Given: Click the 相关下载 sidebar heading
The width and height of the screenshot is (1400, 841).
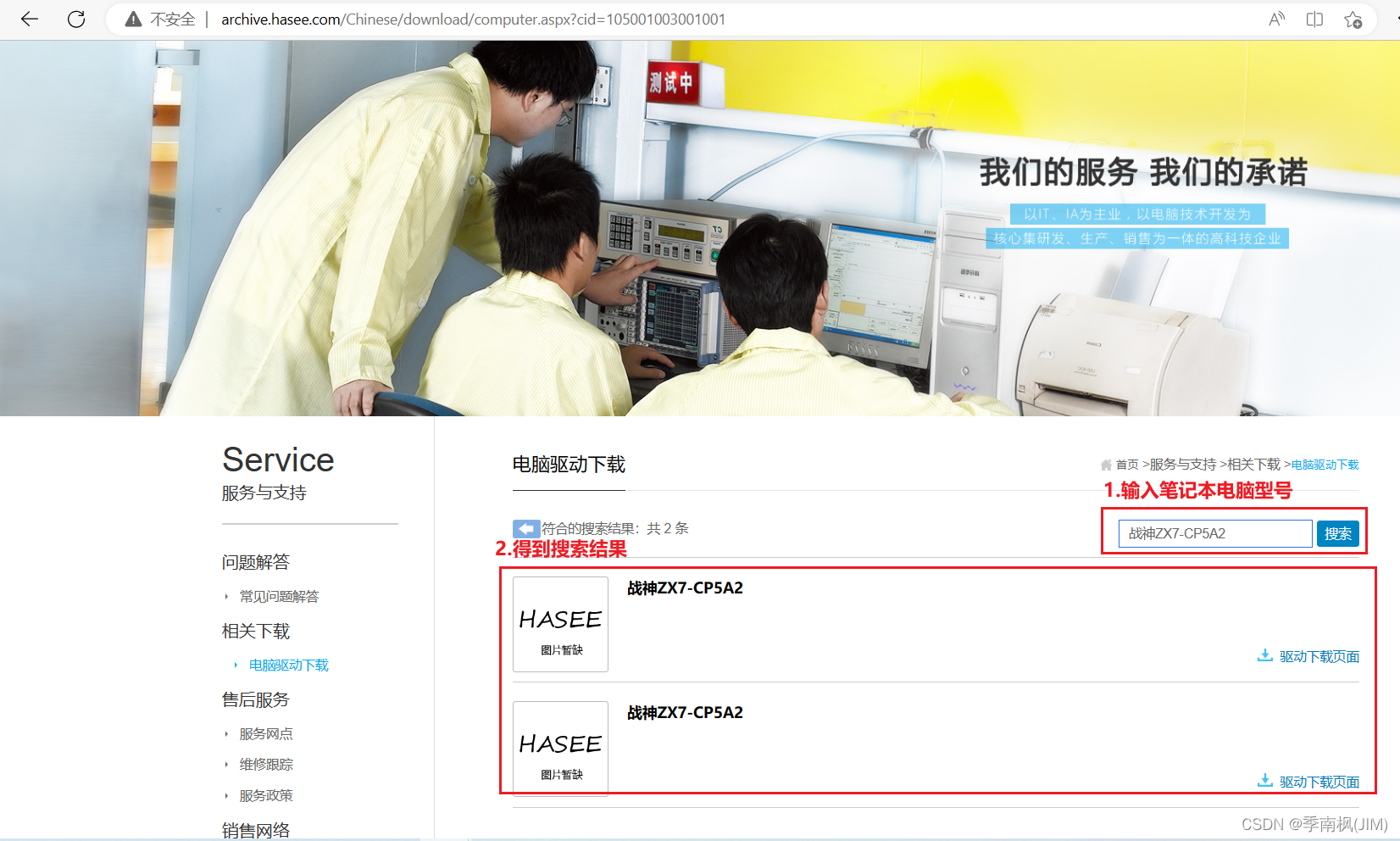Looking at the screenshot, I should (x=256, y=631).
